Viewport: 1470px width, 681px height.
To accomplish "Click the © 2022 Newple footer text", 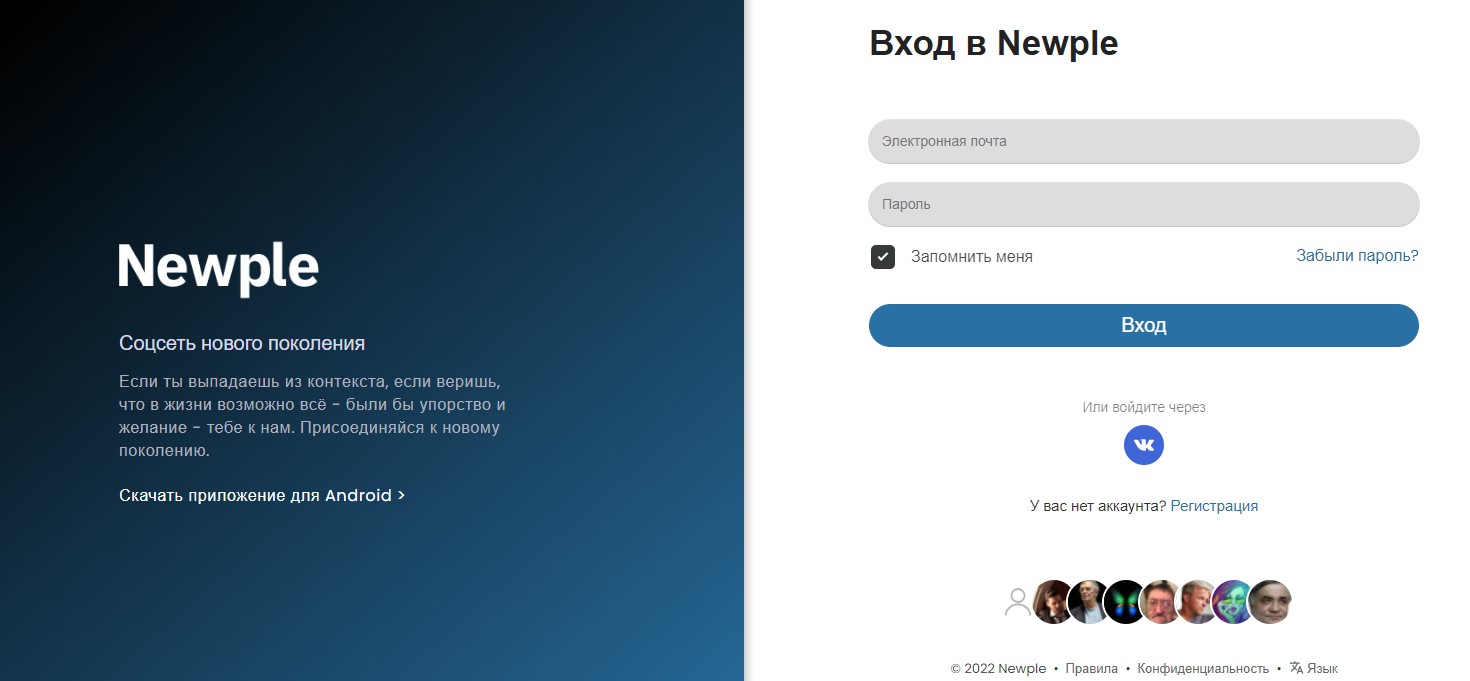I will pos(998,668).
